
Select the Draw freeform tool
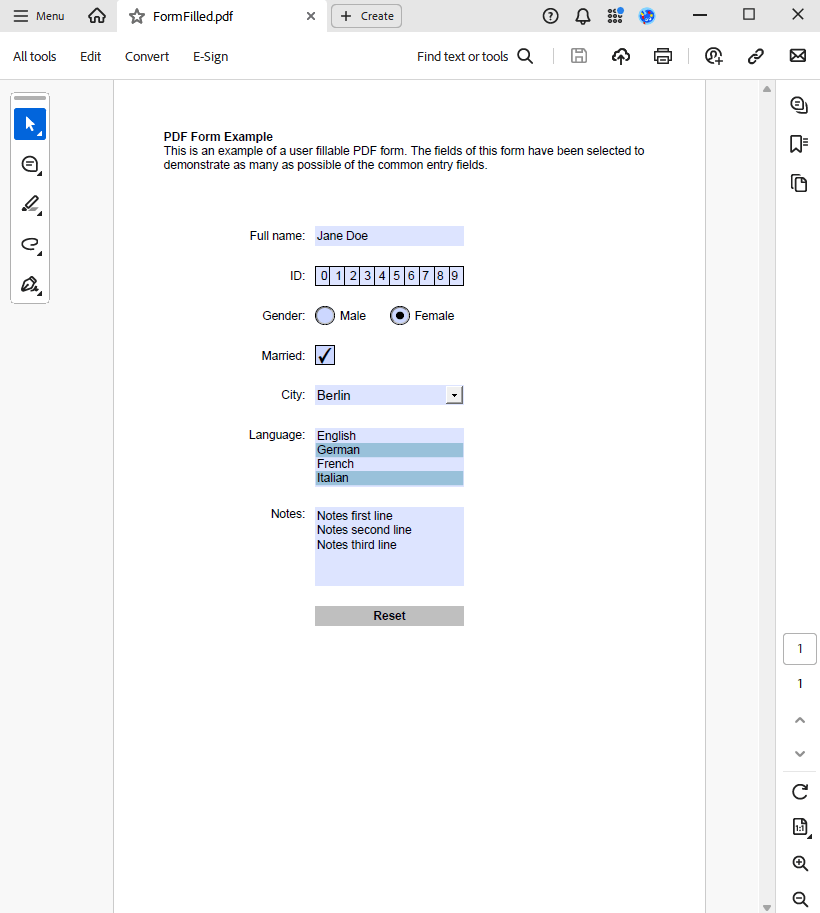(x=29, y=244)
